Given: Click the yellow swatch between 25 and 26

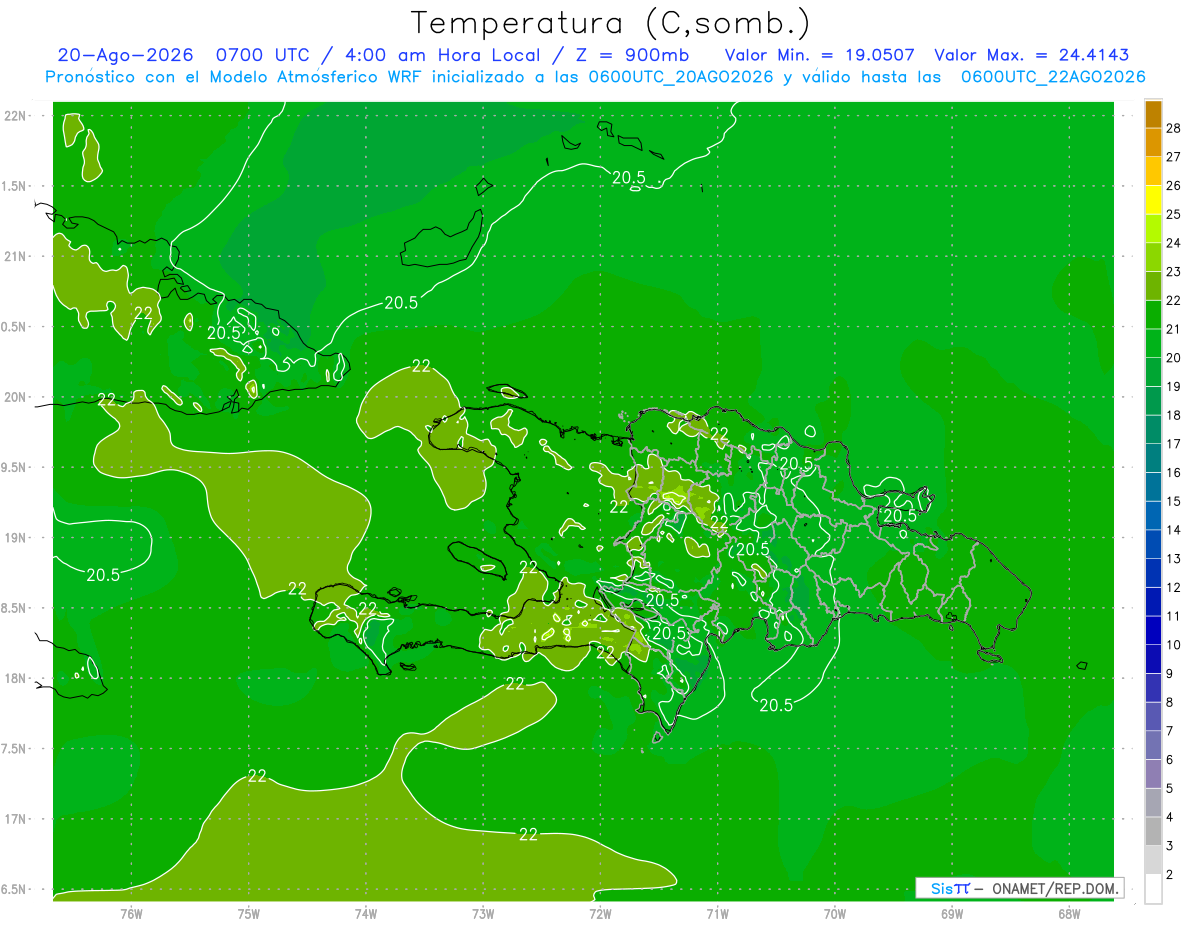Looking at the screenshot, I should pyautogui.click(x=1153, y=200).
